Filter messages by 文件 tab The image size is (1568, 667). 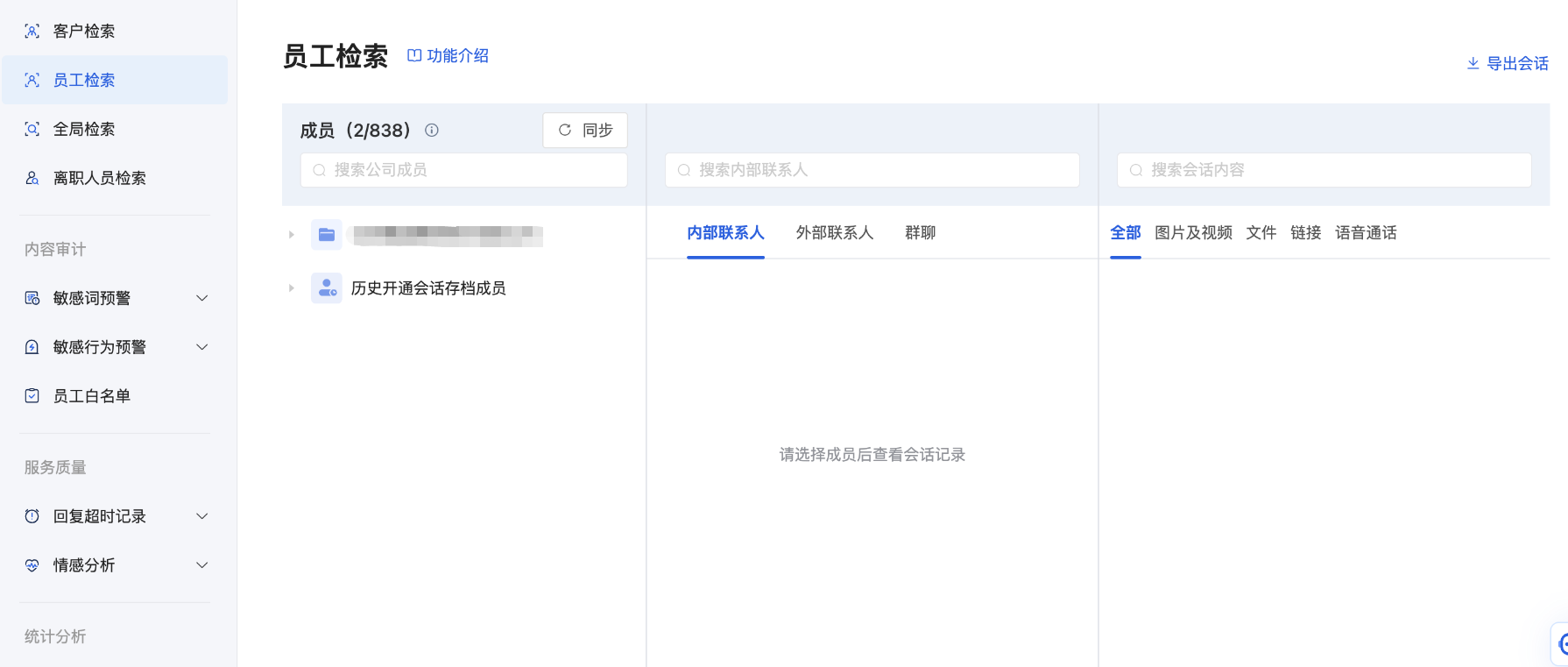tap(1261, 233)
